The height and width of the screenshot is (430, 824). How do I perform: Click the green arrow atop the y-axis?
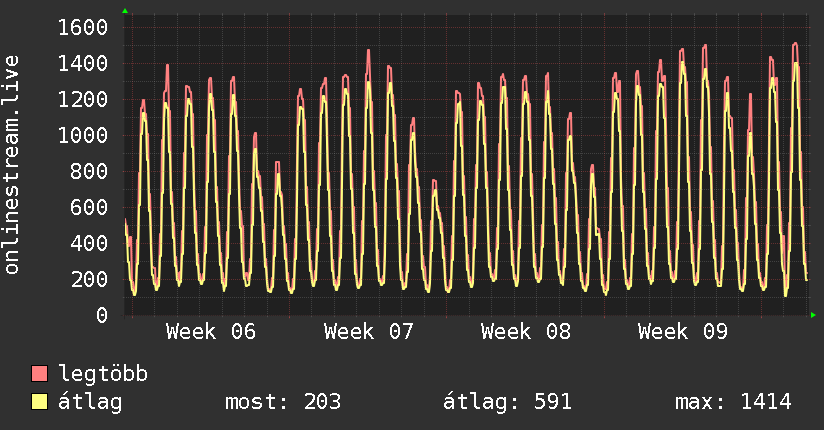click(x=125, y=11)
